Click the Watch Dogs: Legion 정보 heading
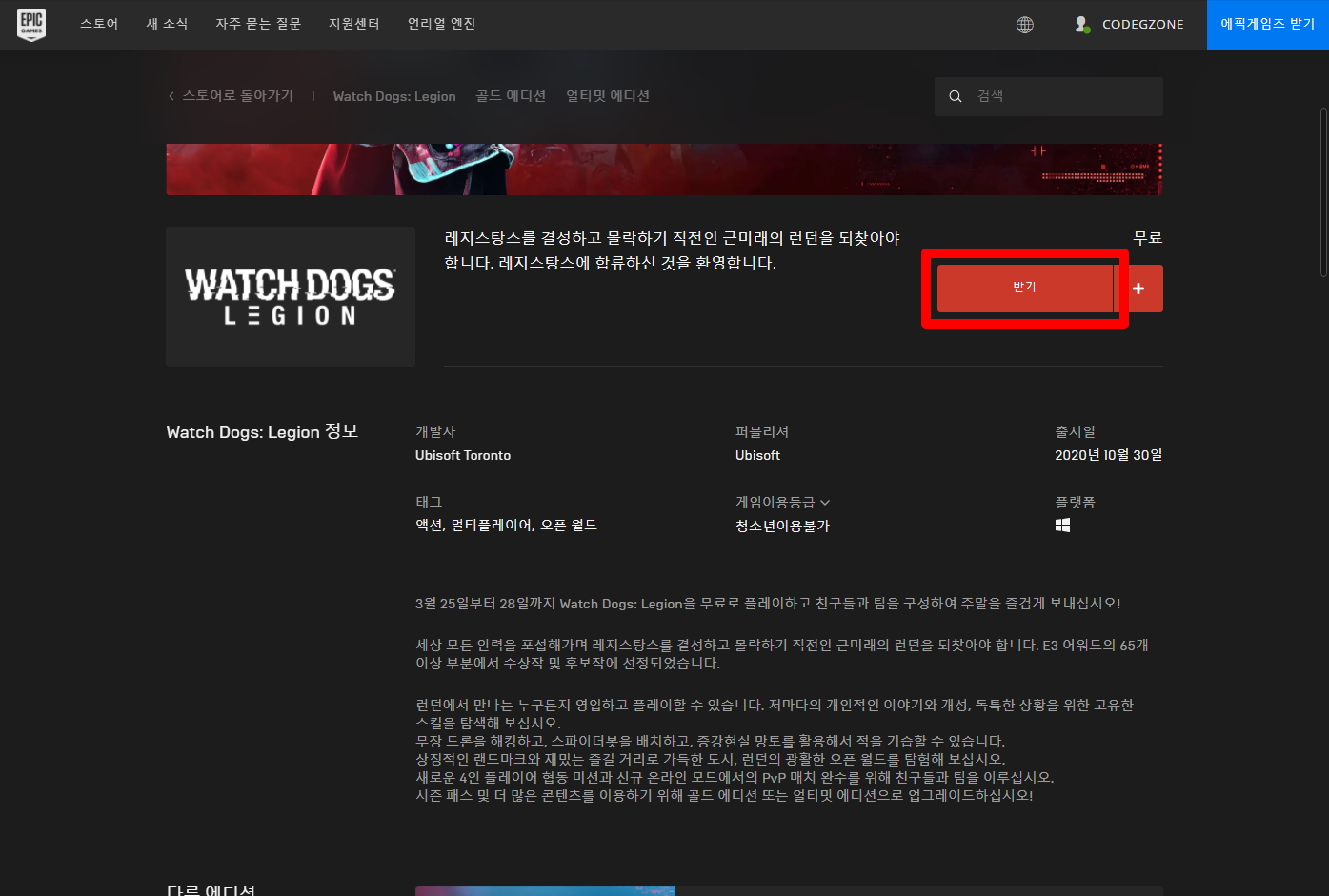This screenshot has height=896, width=1329. pos(262,431)
